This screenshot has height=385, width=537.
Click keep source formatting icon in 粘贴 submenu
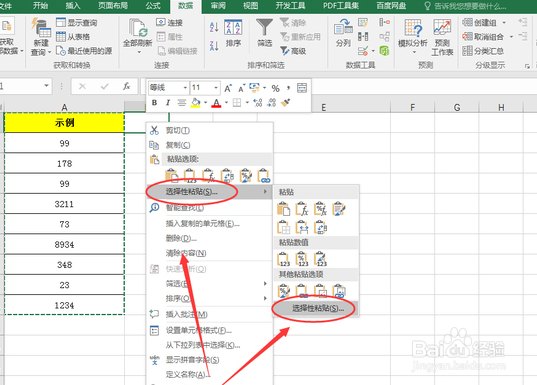(339, 209)
